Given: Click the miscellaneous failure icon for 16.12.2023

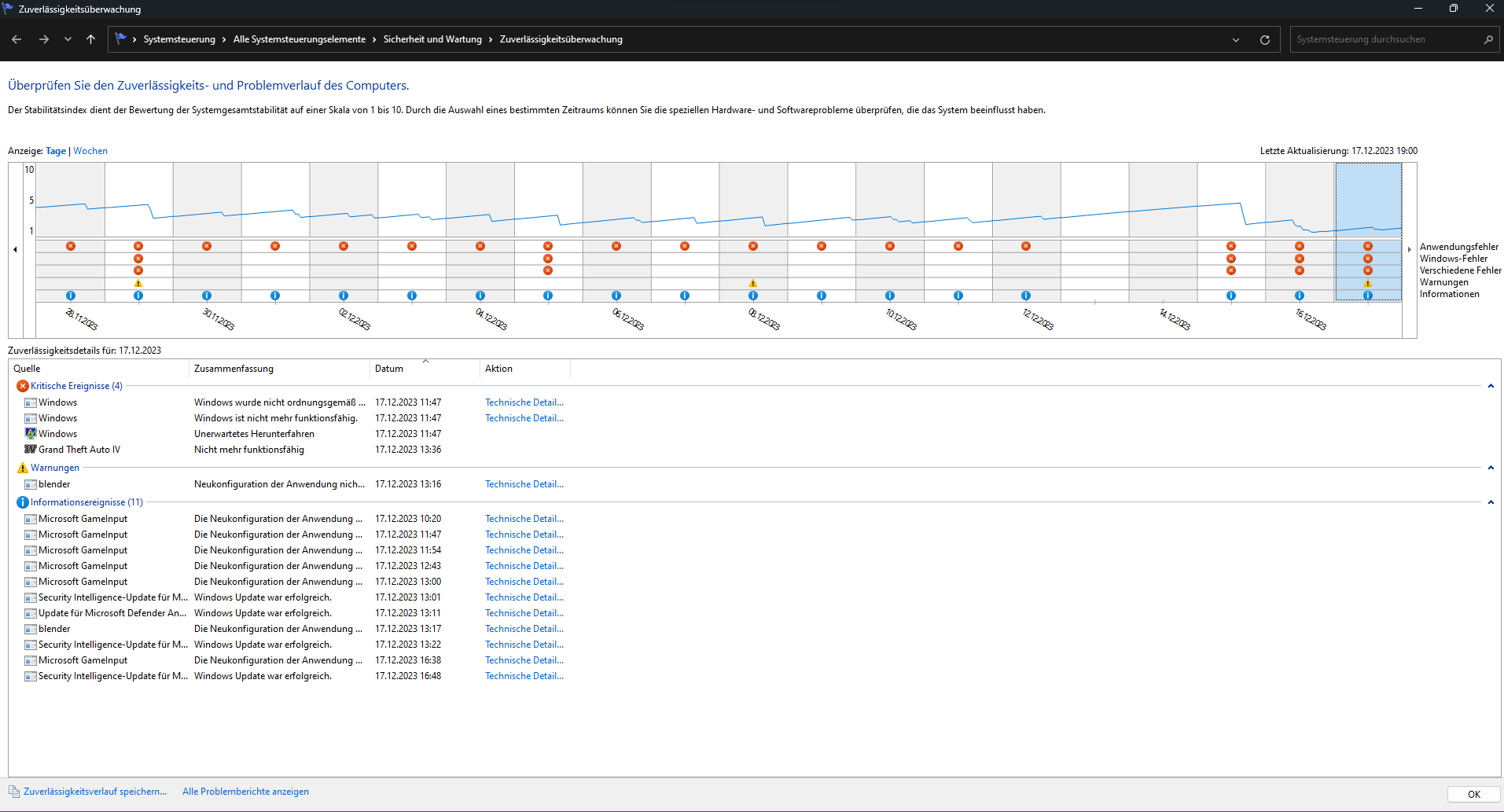Looking at the screenshot, I should pos(1300,270).
